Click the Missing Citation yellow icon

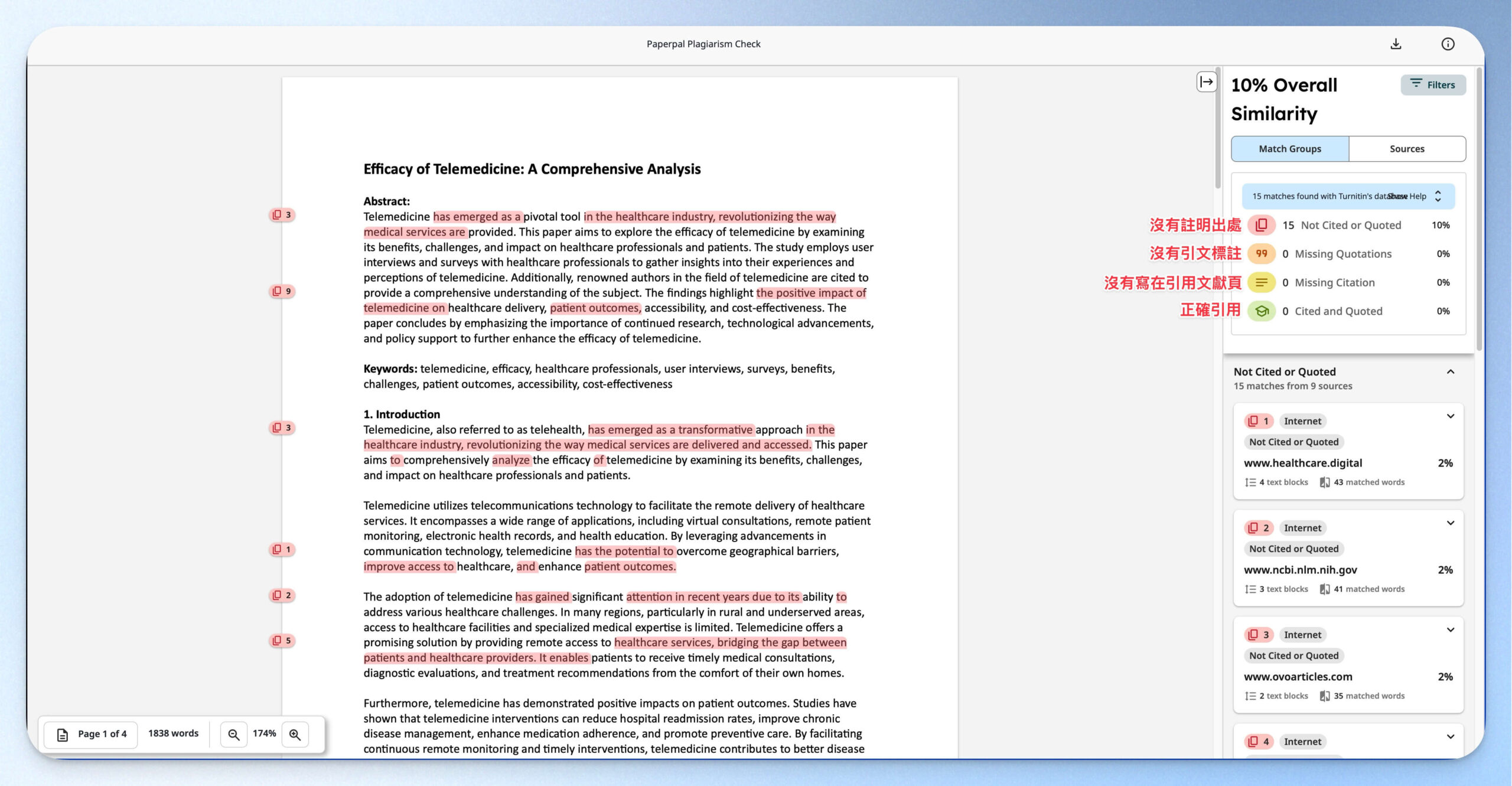[1262, 282]
